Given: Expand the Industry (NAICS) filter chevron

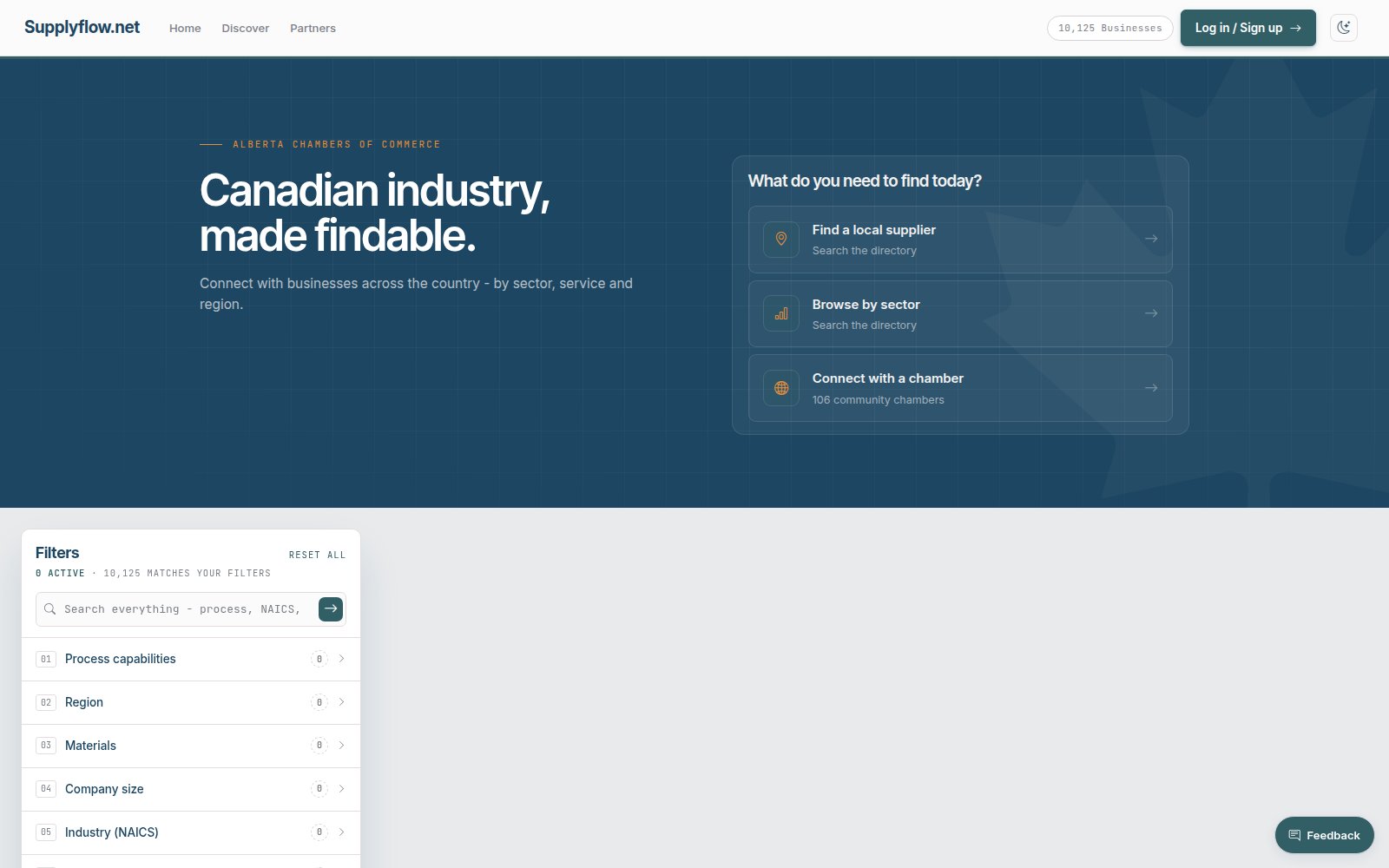Looking at the screenshot, I should click(342, 832).
